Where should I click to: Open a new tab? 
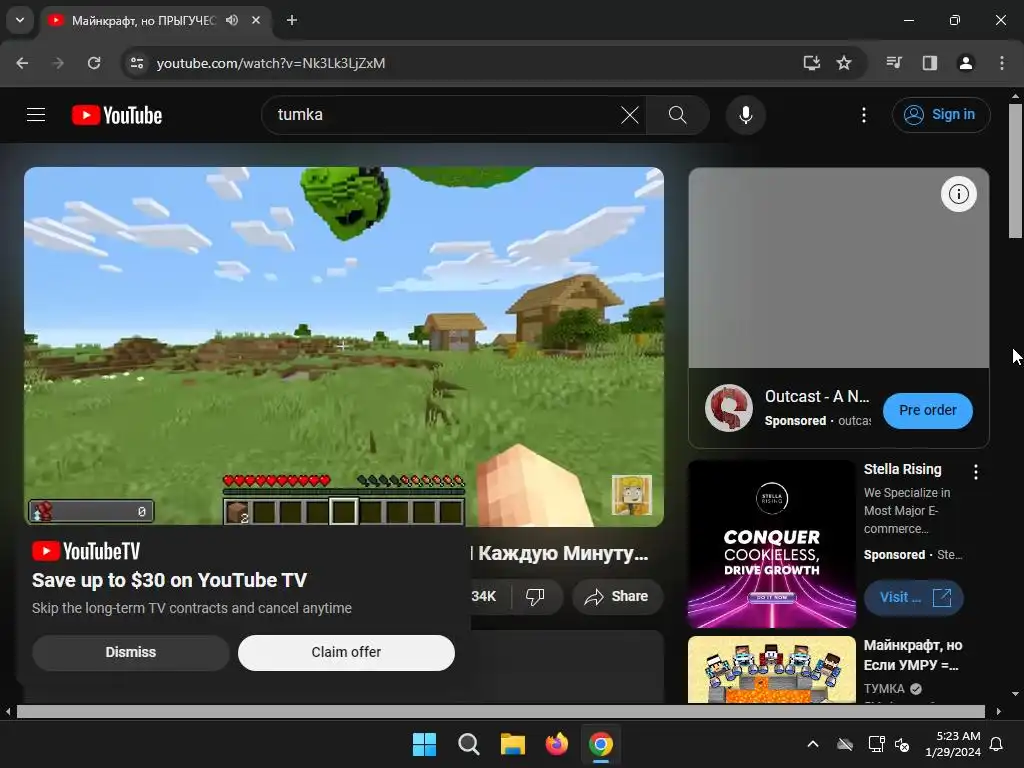[292, 20]
